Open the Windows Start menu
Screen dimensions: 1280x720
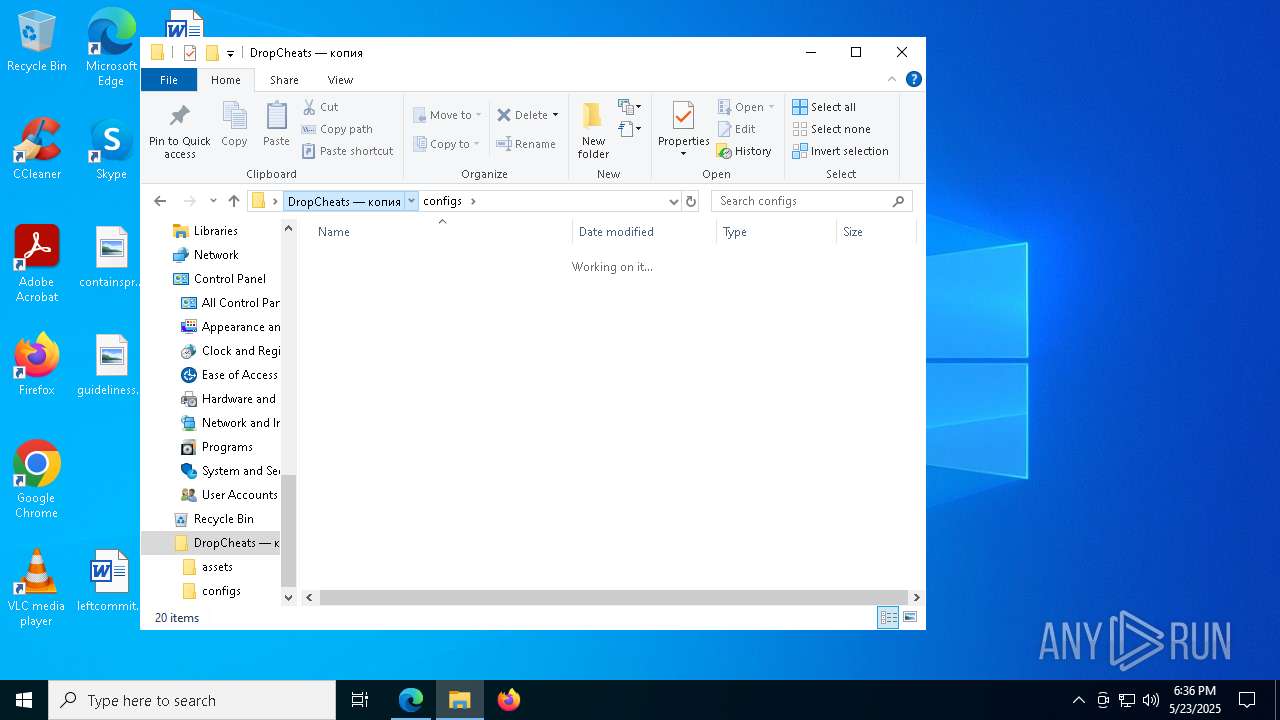point(24,700)
